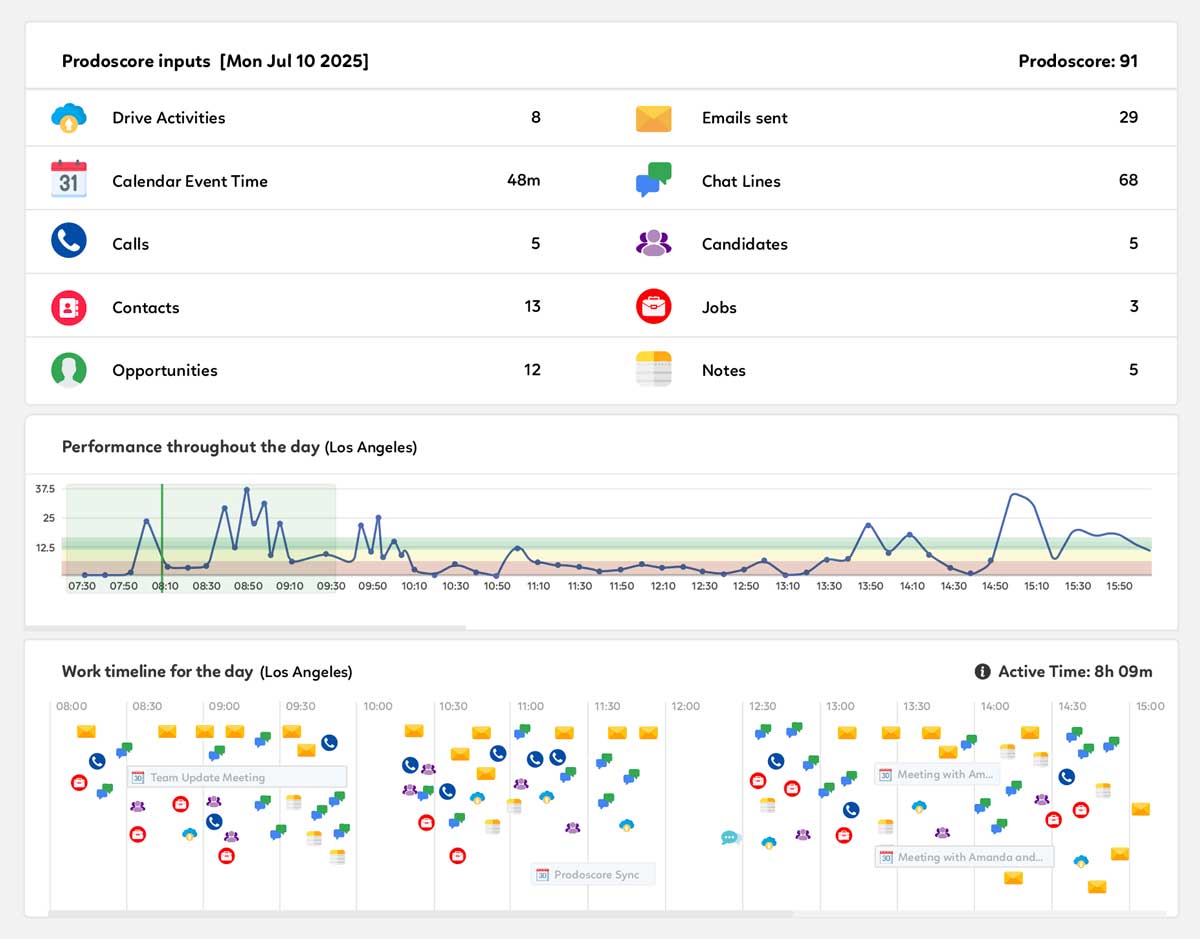Click the tallest chart peak near 14:50

1016,493
